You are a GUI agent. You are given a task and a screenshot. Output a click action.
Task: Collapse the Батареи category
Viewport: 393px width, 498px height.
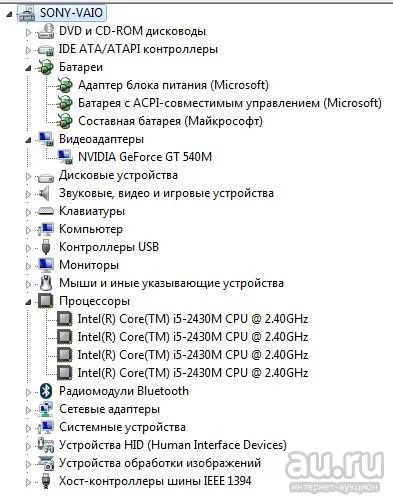coord(28,68)
